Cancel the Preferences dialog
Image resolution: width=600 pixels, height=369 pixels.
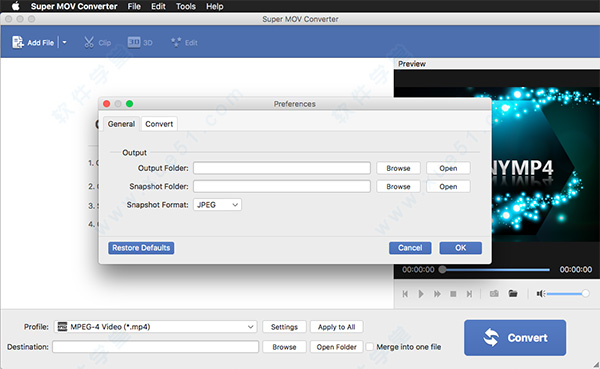(410, 248)
